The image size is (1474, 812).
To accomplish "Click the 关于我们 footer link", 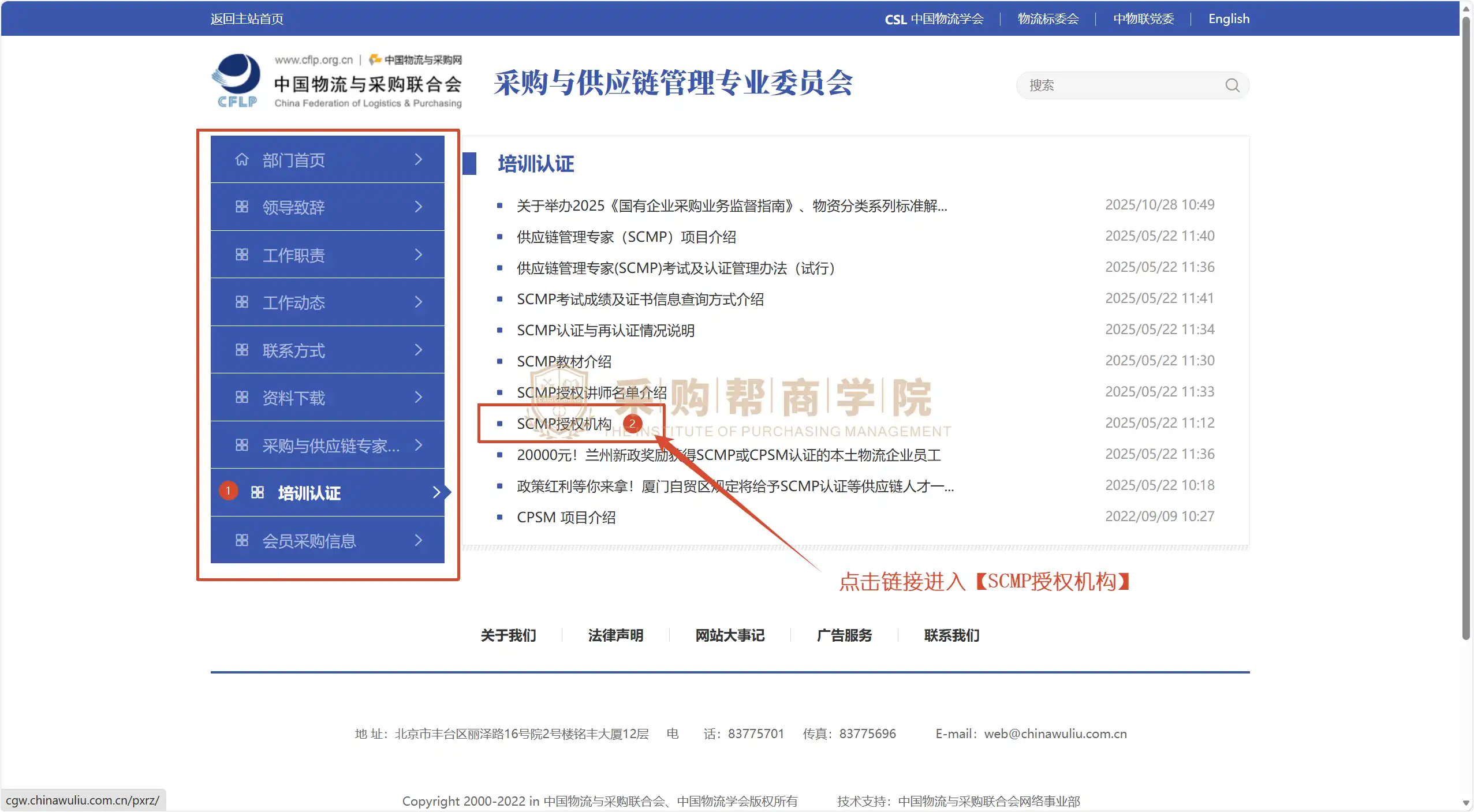I will 509,635.
